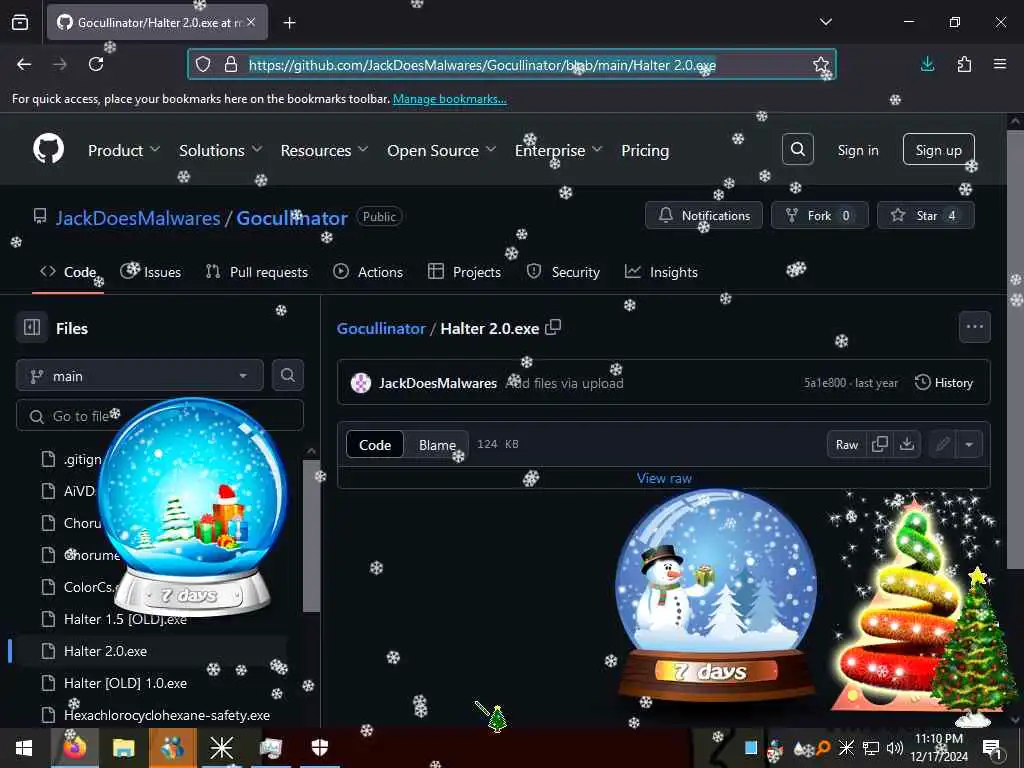Collapse the file tree side panel icon
Screen dimensions: 1024x768
32,327
